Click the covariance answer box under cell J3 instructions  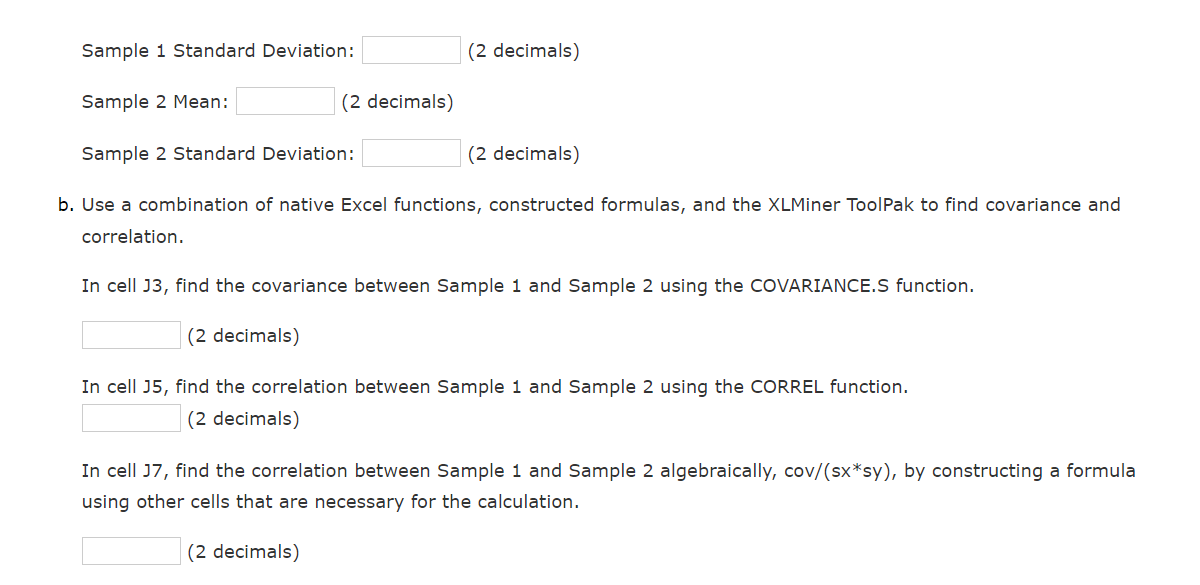click(130, 334)
